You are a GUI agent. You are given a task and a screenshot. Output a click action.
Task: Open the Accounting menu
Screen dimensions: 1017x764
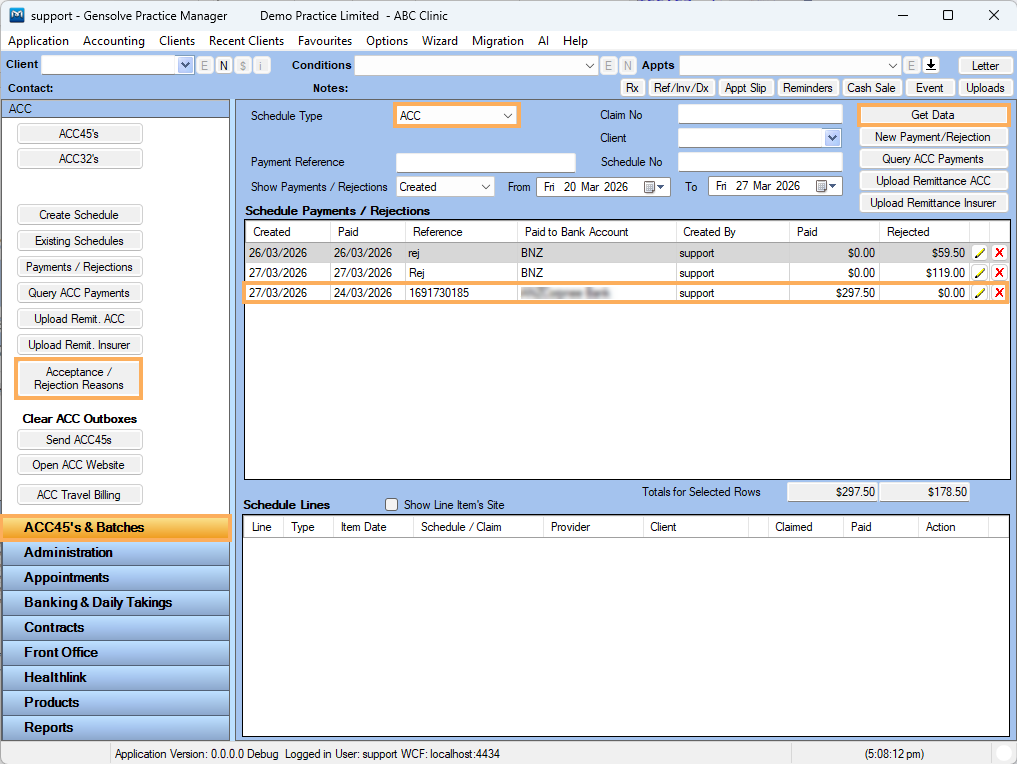click(114, 41)
